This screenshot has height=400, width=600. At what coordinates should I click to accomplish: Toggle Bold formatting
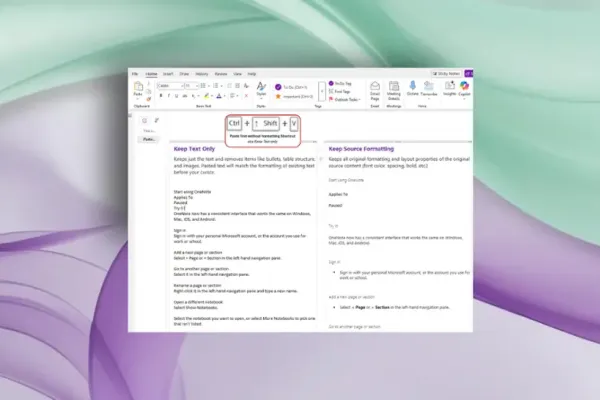[161, 96]
